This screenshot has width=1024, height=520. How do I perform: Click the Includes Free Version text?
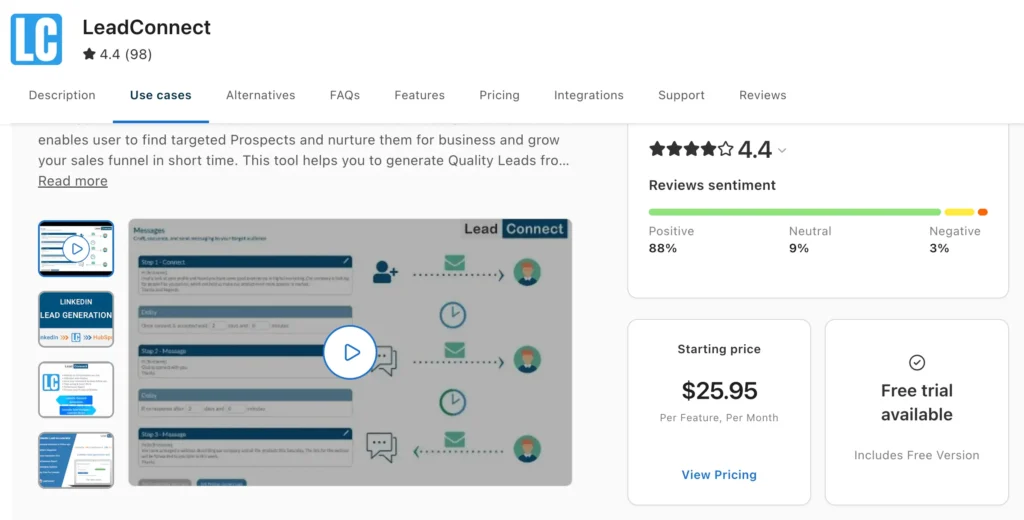tap(917, 455)
